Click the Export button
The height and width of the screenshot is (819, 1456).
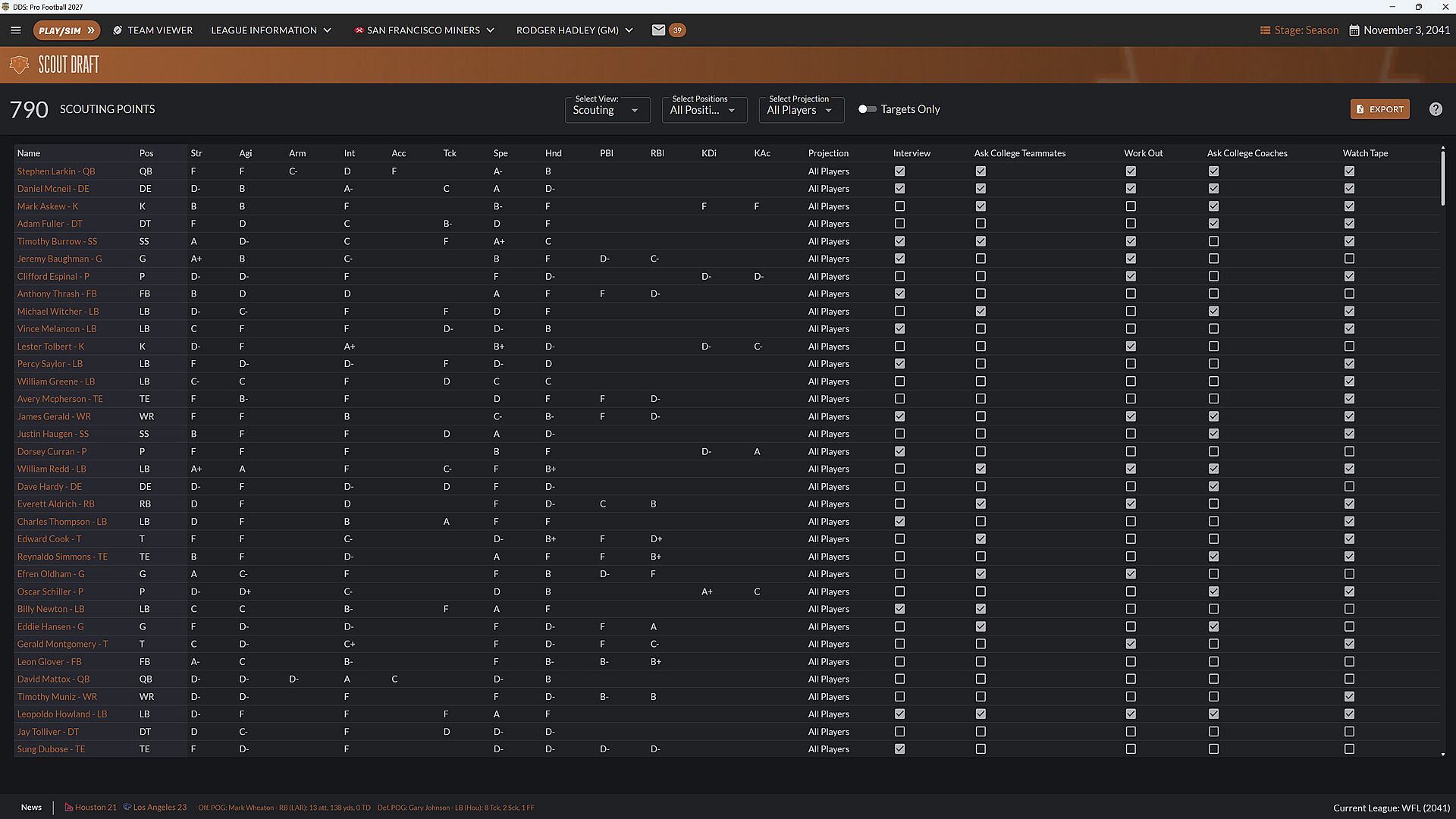pos(1379,109)
